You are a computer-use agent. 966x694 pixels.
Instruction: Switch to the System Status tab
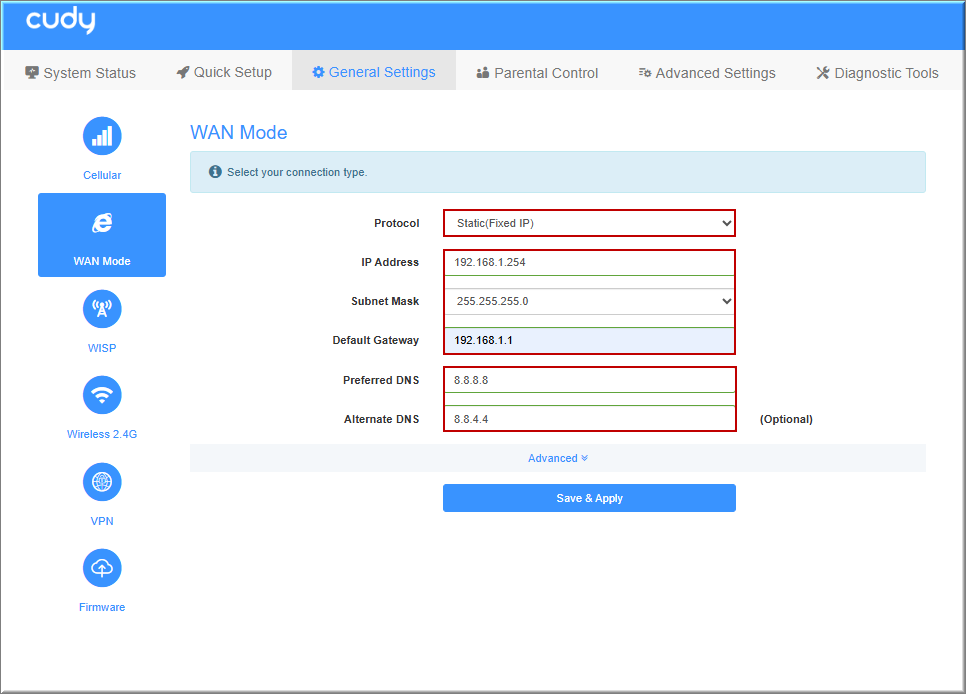(x=80, y=73)
